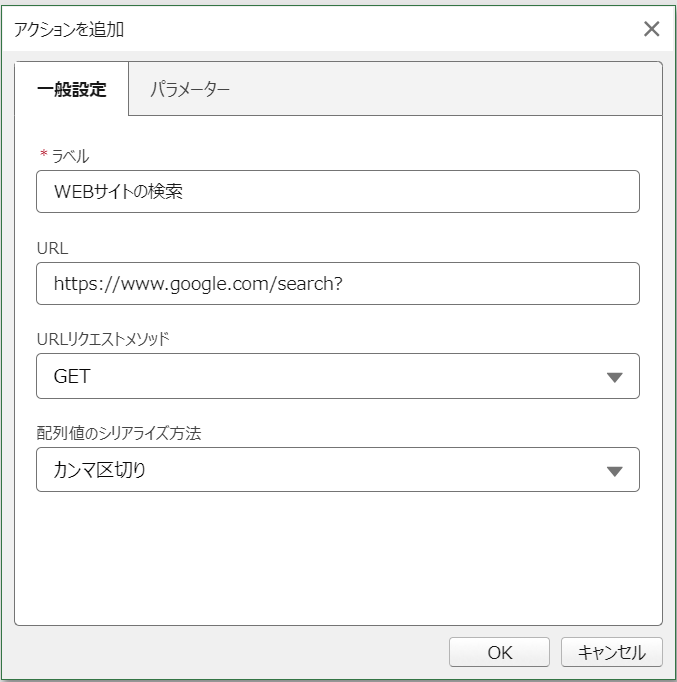Viewport: 677px width, 682px height.
Task: Click the アクションを追加 dialog title
Action: pos(69,30)
